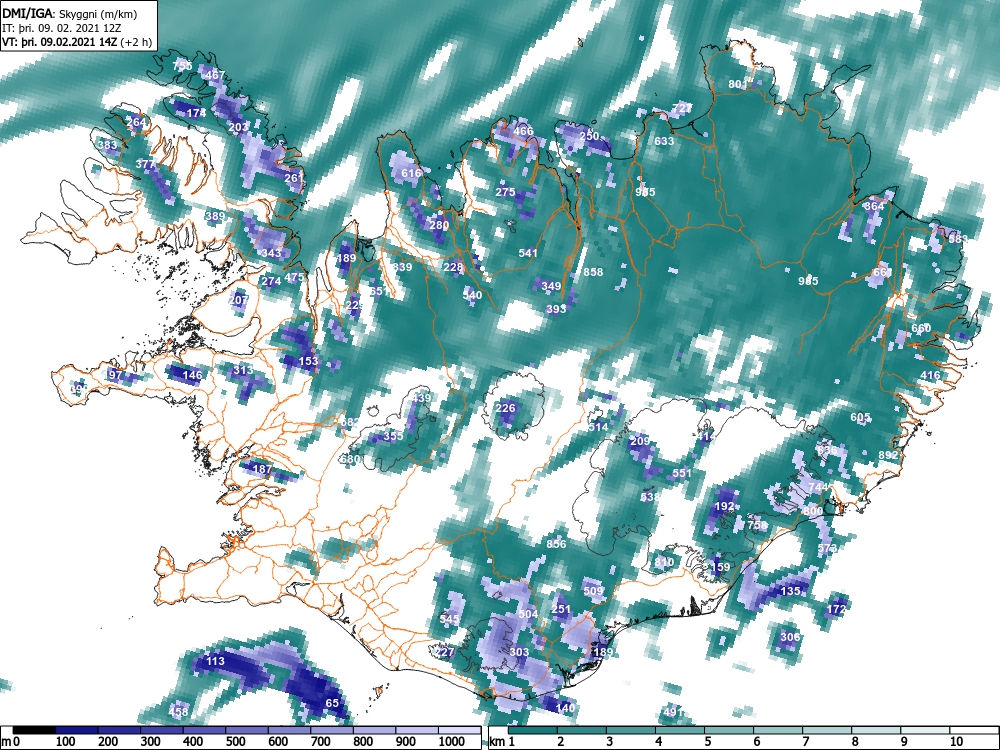
Task: Click the 10 label on the km scale
Action: click(x=955, y=742)
